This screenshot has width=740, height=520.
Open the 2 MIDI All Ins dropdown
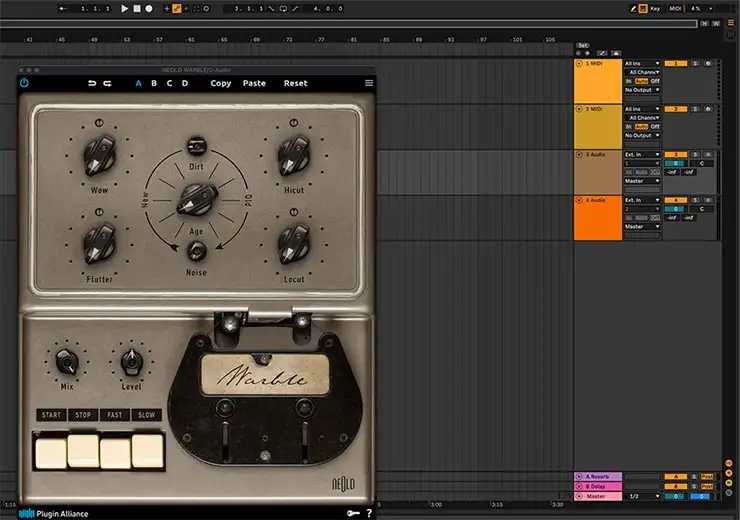tap(642, 109)
